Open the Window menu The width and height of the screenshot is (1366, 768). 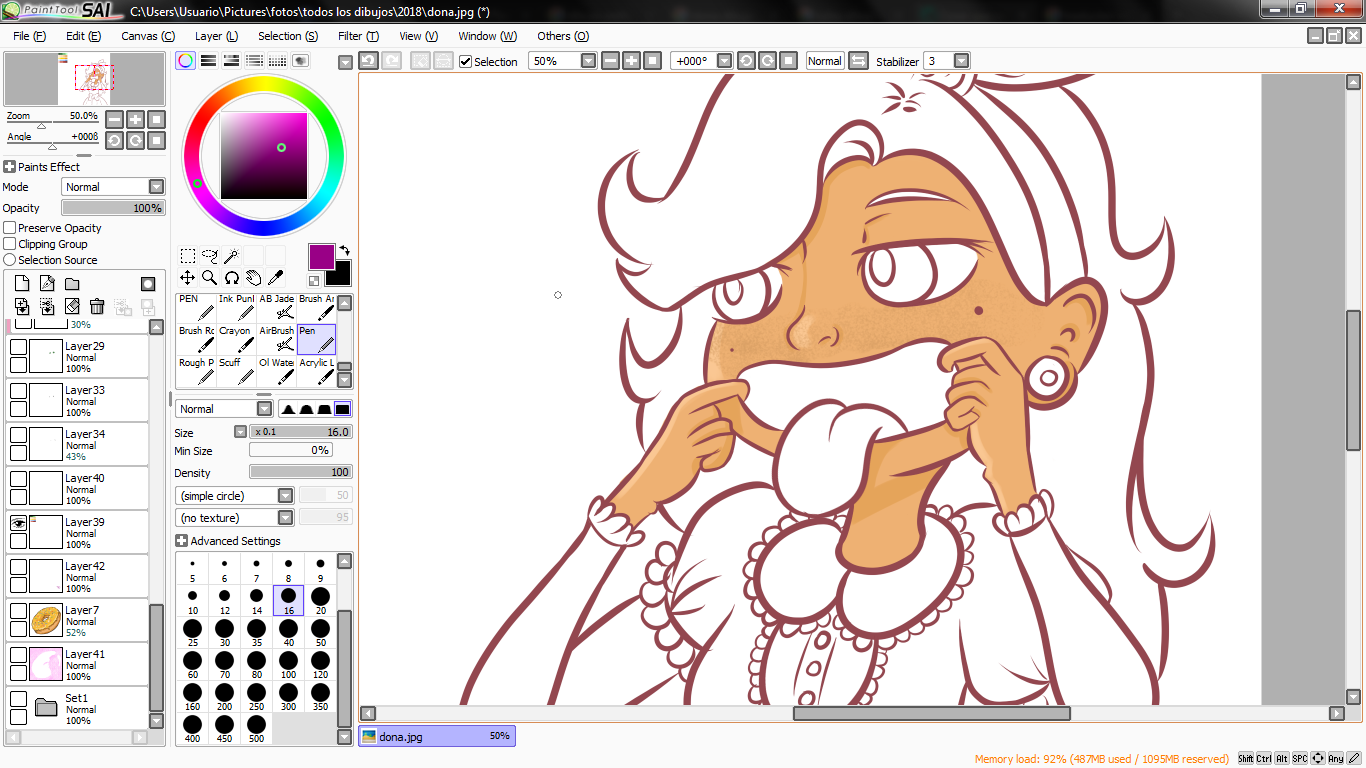(487, 36)
